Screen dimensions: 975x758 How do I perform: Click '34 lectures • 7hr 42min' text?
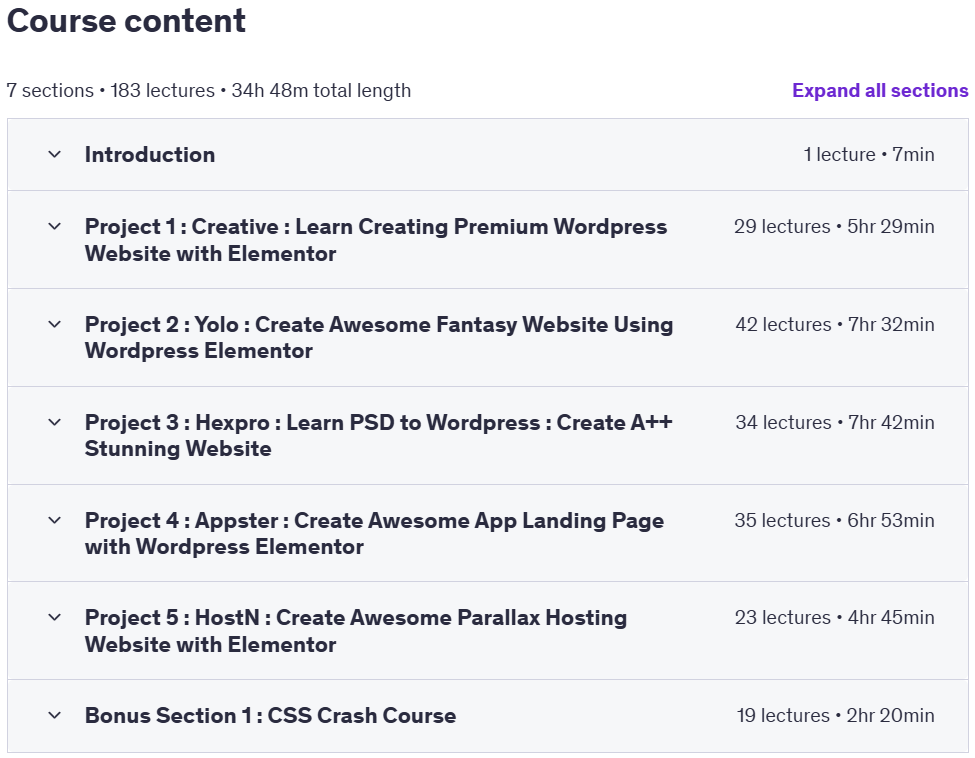pos(834,422)
